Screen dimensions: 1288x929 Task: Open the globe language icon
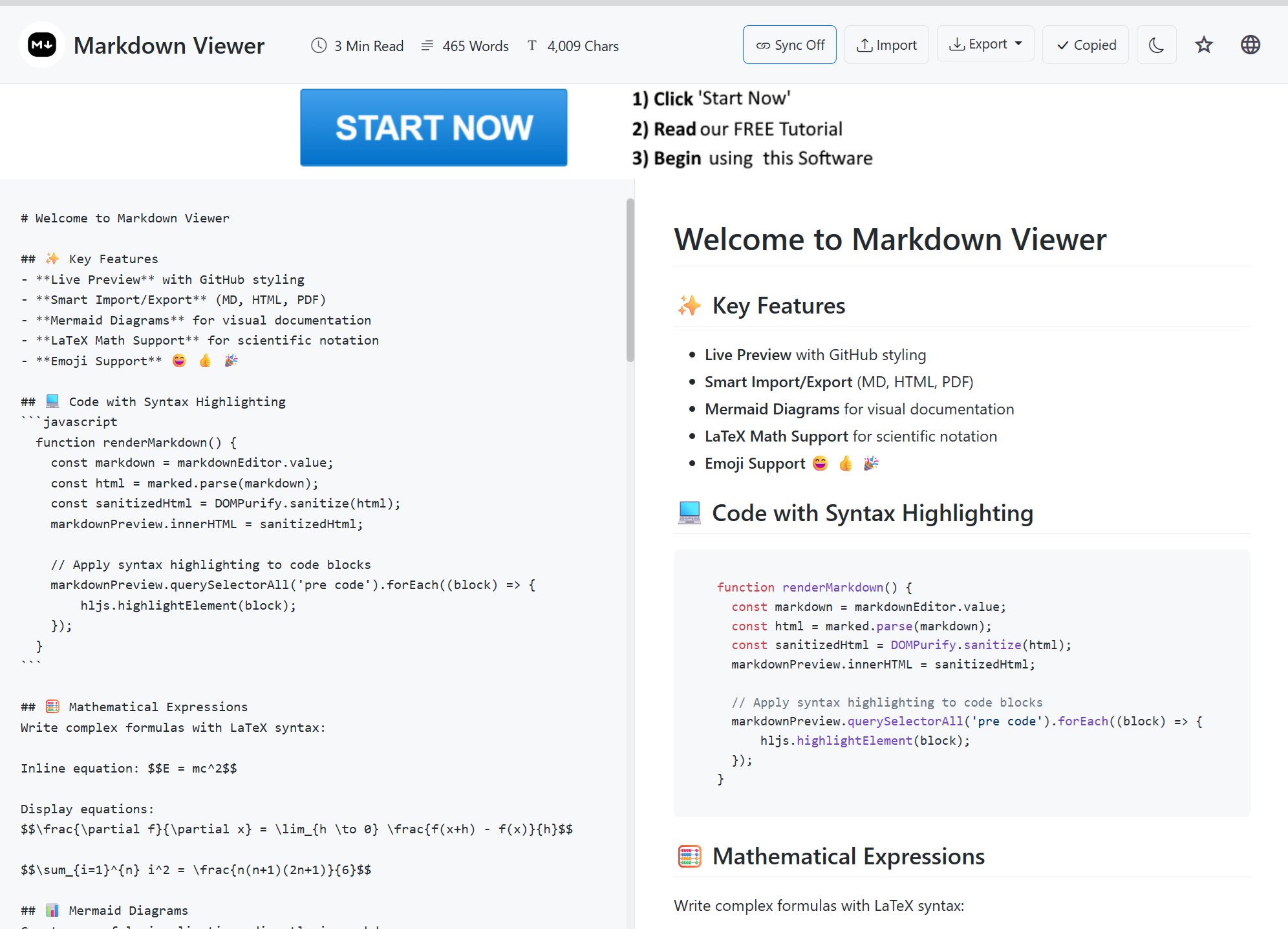1250,45
